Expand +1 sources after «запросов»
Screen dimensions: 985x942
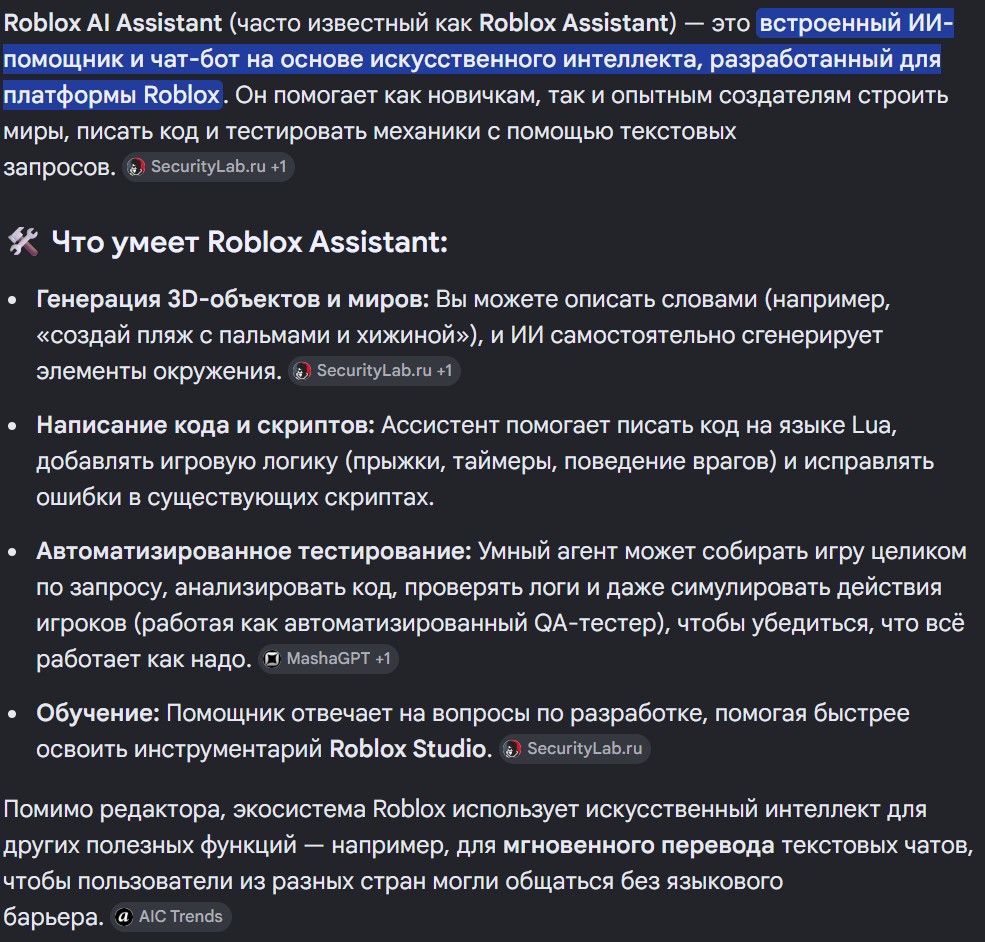(279, 166)
